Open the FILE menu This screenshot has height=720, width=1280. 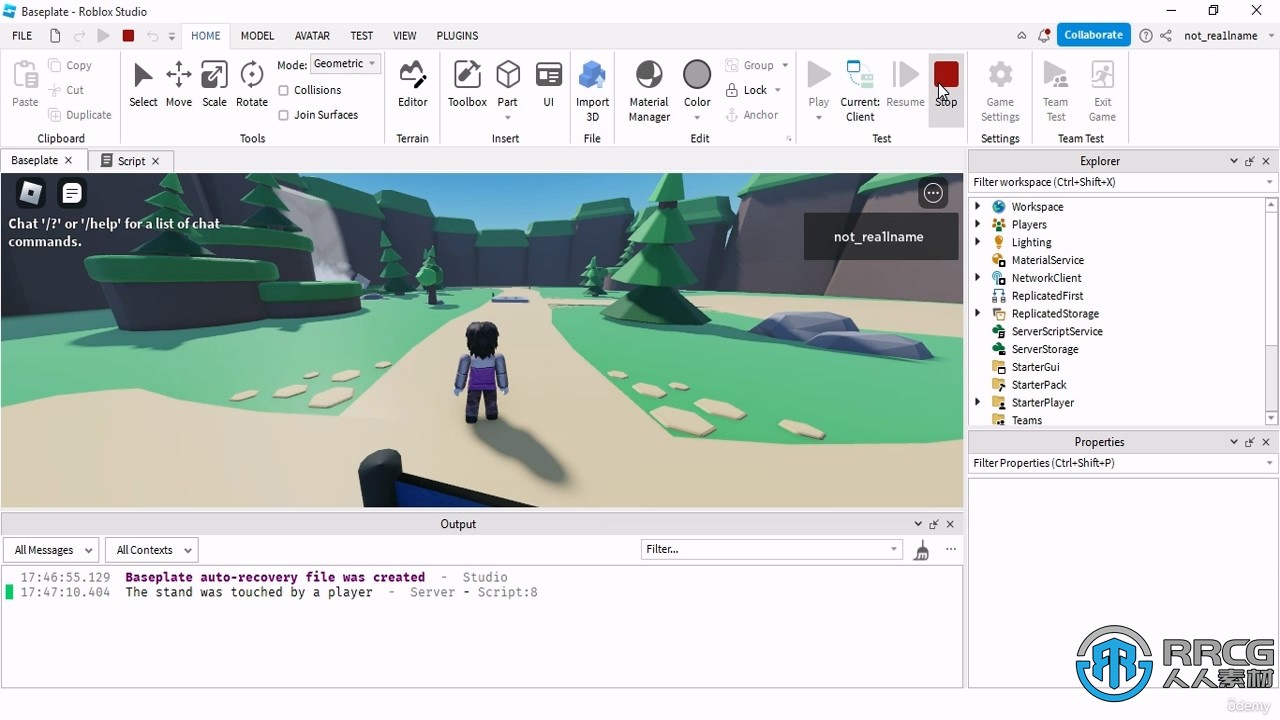(22, 35)
